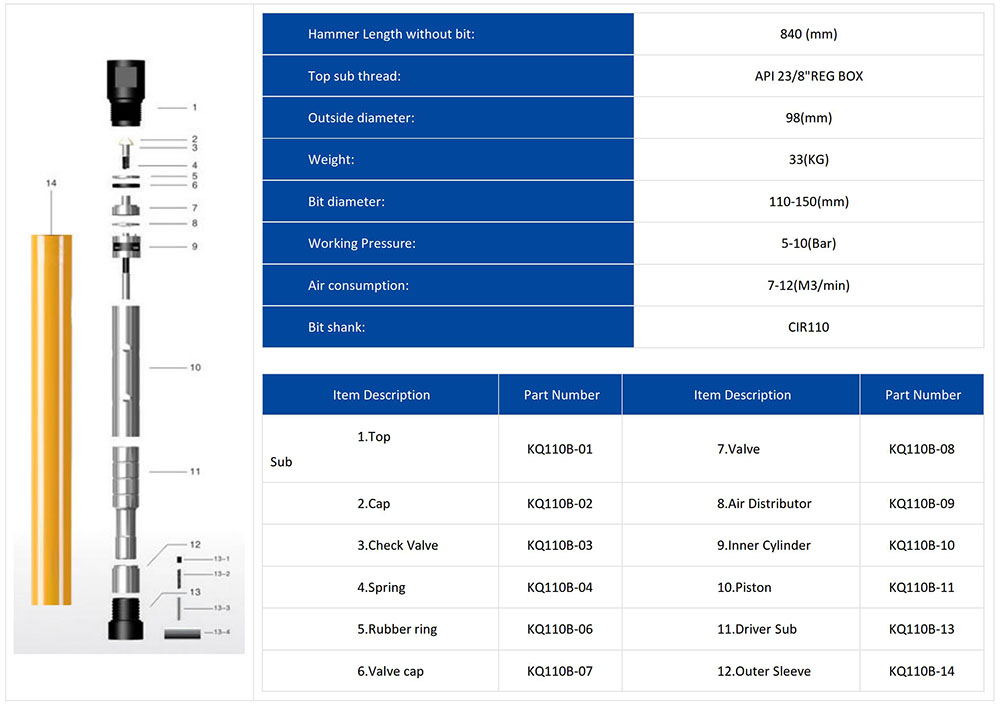Viewport: 1000px width, 709px height.
Task: Select the "7-12(M3/min)" air consumption value
Action: [x=808, y=286]
